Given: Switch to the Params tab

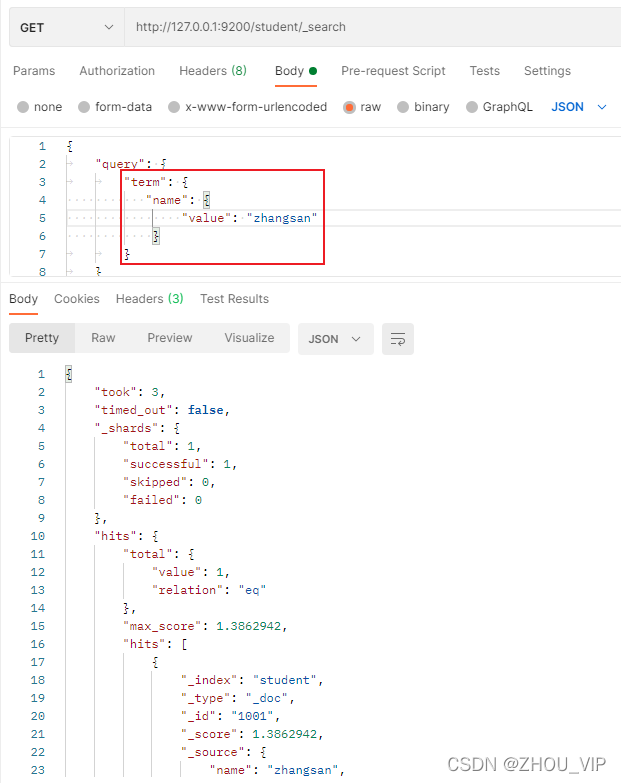Looking at the screenshot, I should (34, 71).
